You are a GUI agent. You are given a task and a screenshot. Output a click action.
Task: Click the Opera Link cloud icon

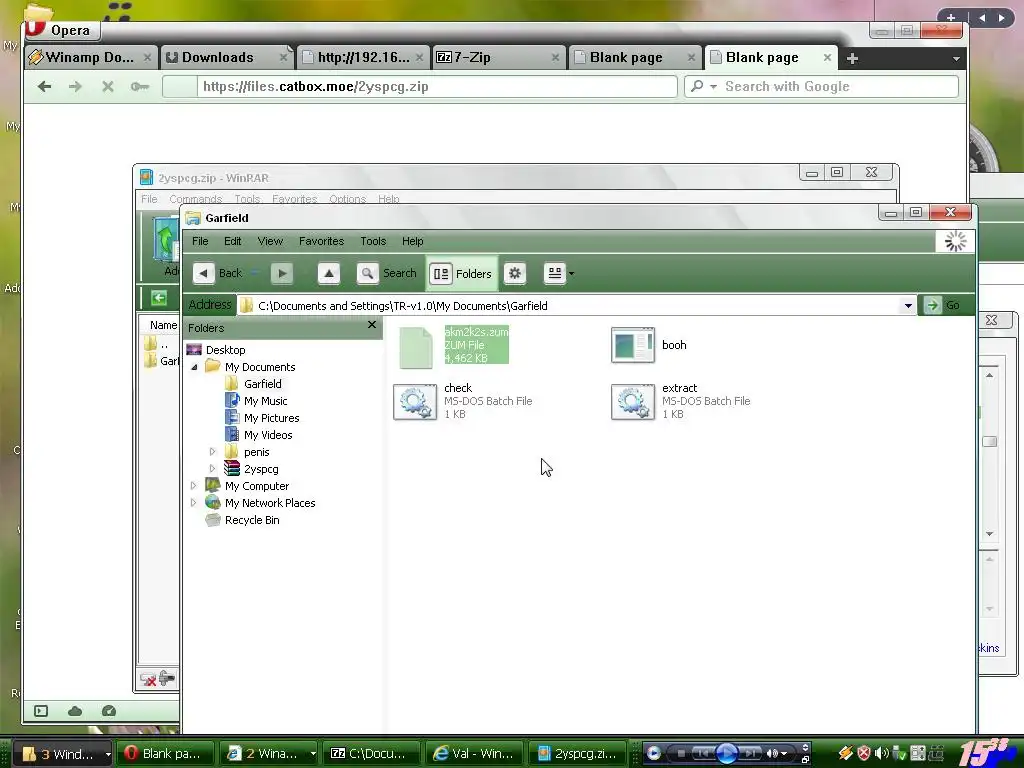74,711
